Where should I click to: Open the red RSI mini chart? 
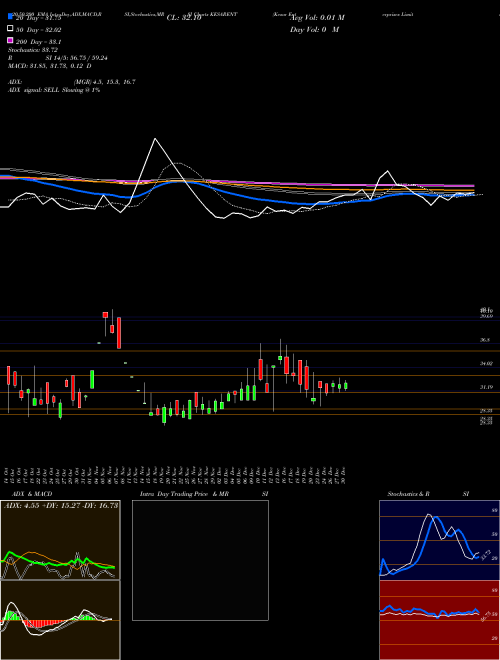pos(439,620)
